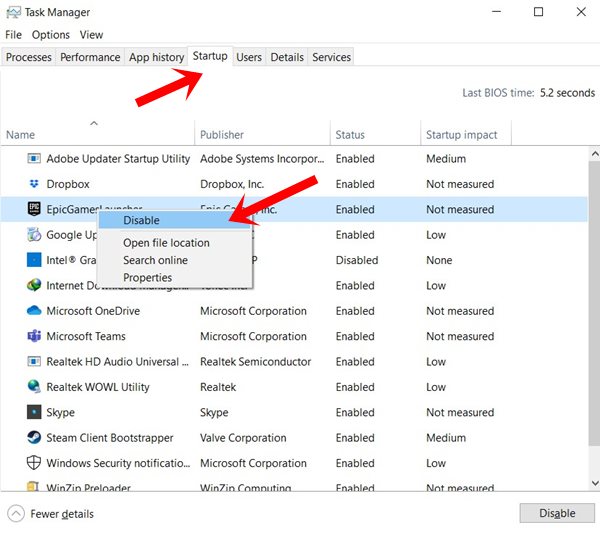Click the Google Update icon
Screen dimensions: 600x535
click(34, 235)
